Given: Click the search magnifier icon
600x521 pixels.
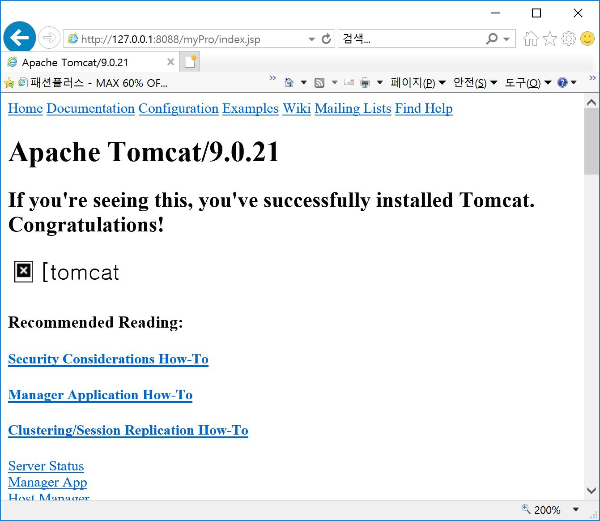Looking at the screenshot, I should (x=492, y=39).
